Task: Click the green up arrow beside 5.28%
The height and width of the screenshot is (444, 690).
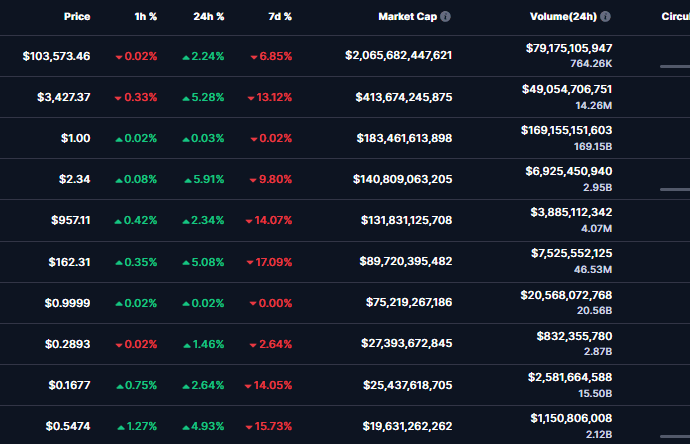Action: (186, 98)
